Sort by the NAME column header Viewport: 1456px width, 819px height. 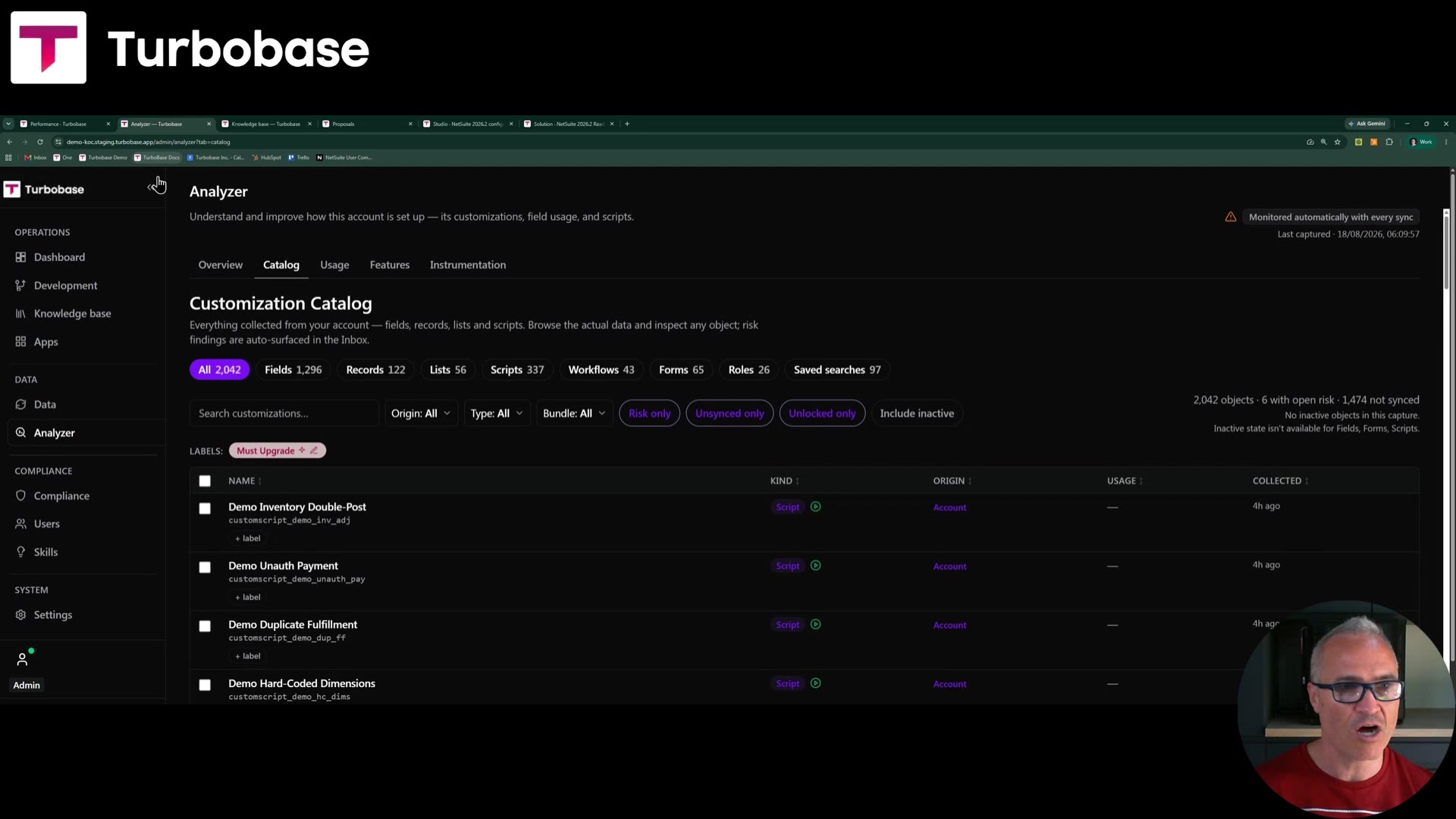(245, 481)
